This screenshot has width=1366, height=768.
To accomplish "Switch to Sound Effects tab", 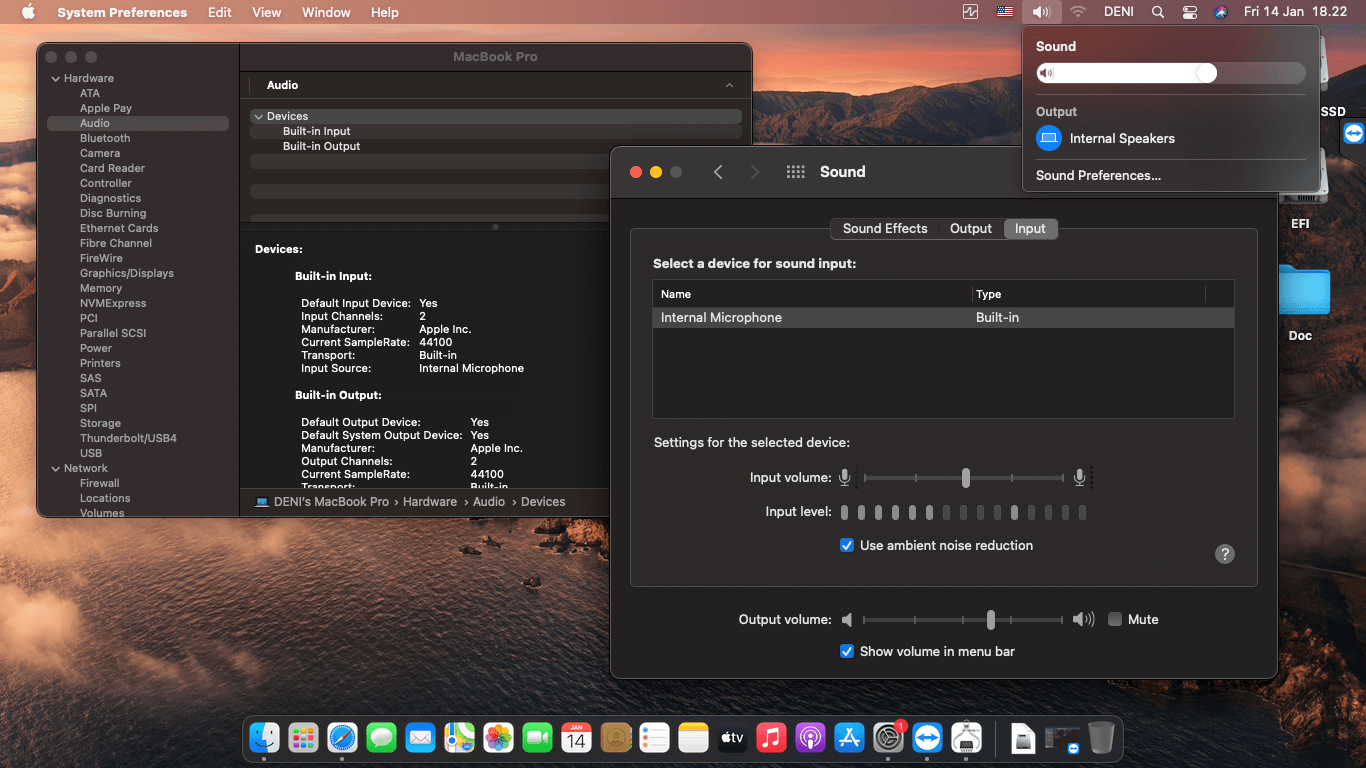I will click(x=885, y=229).
